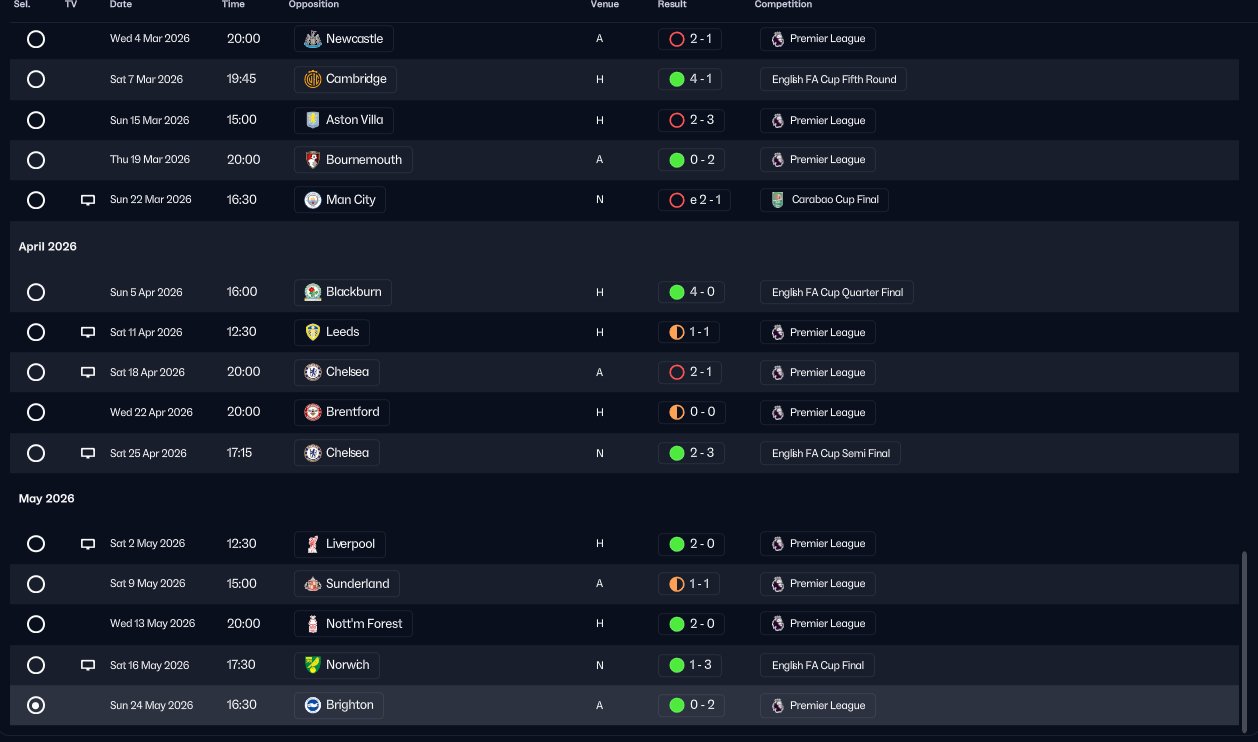The height and width of the screenshot is (742, 1258).
Task: Select the Blackburn fixture radio button
Action: [36, 292]
